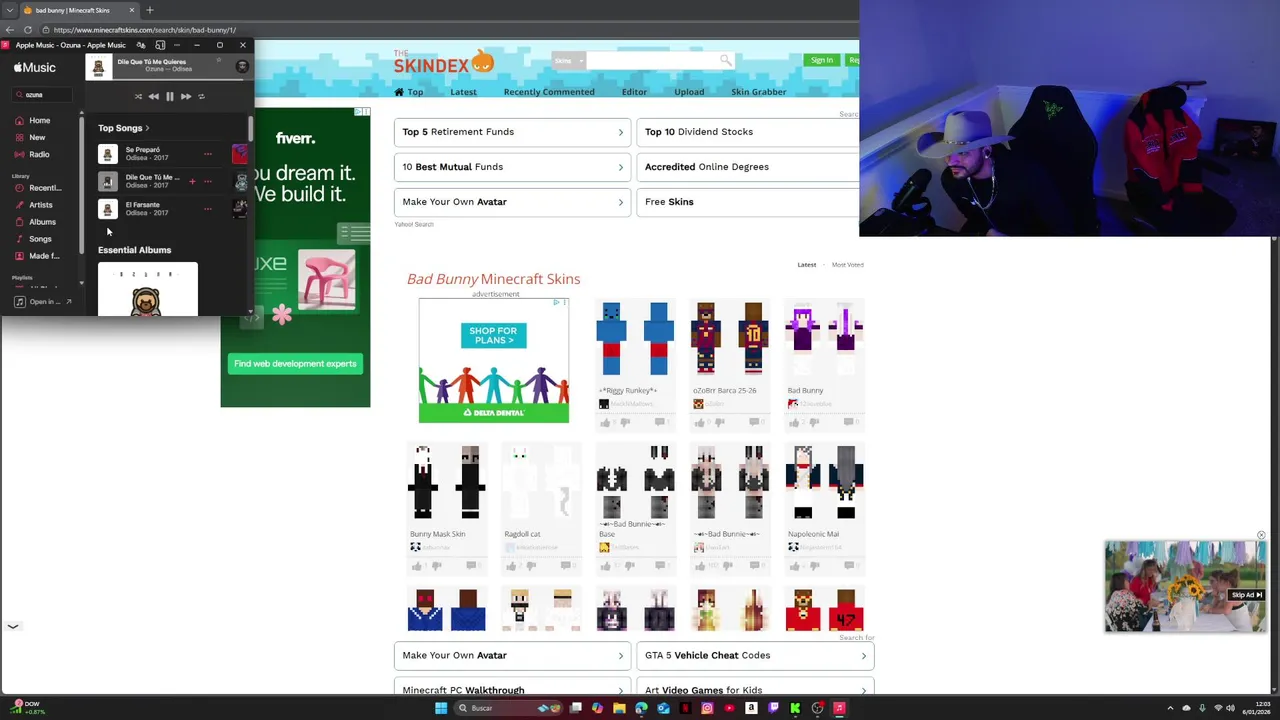Click the Skindex search magnifier icon
The image size is (1280, 720).
tap(726, 61)
